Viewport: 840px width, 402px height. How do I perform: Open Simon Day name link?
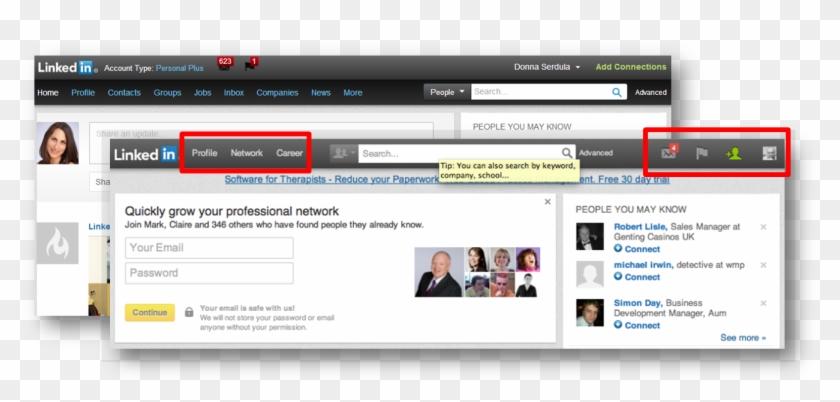point(639,303)
